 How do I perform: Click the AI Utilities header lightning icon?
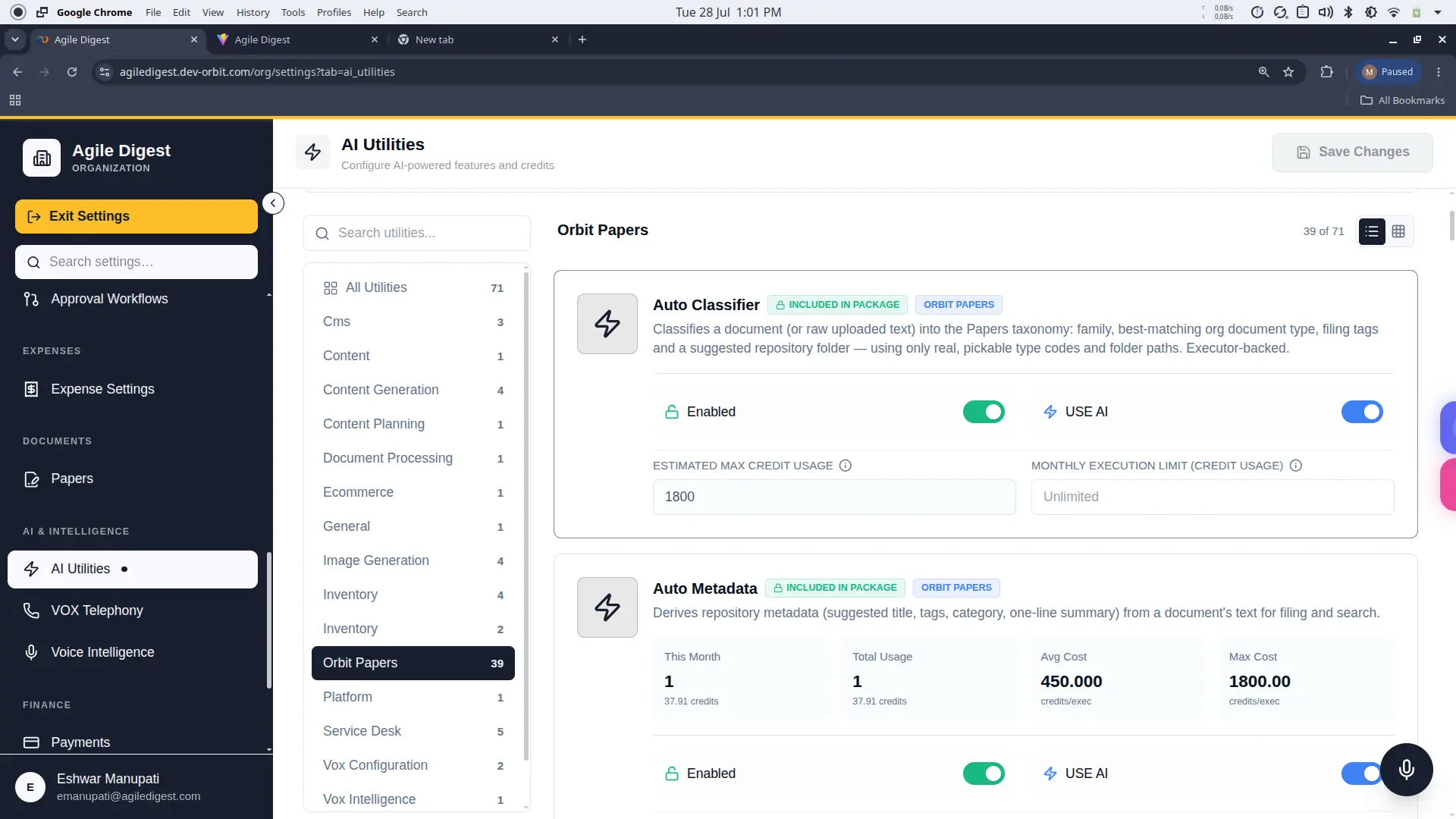click(x=313, y=152)
